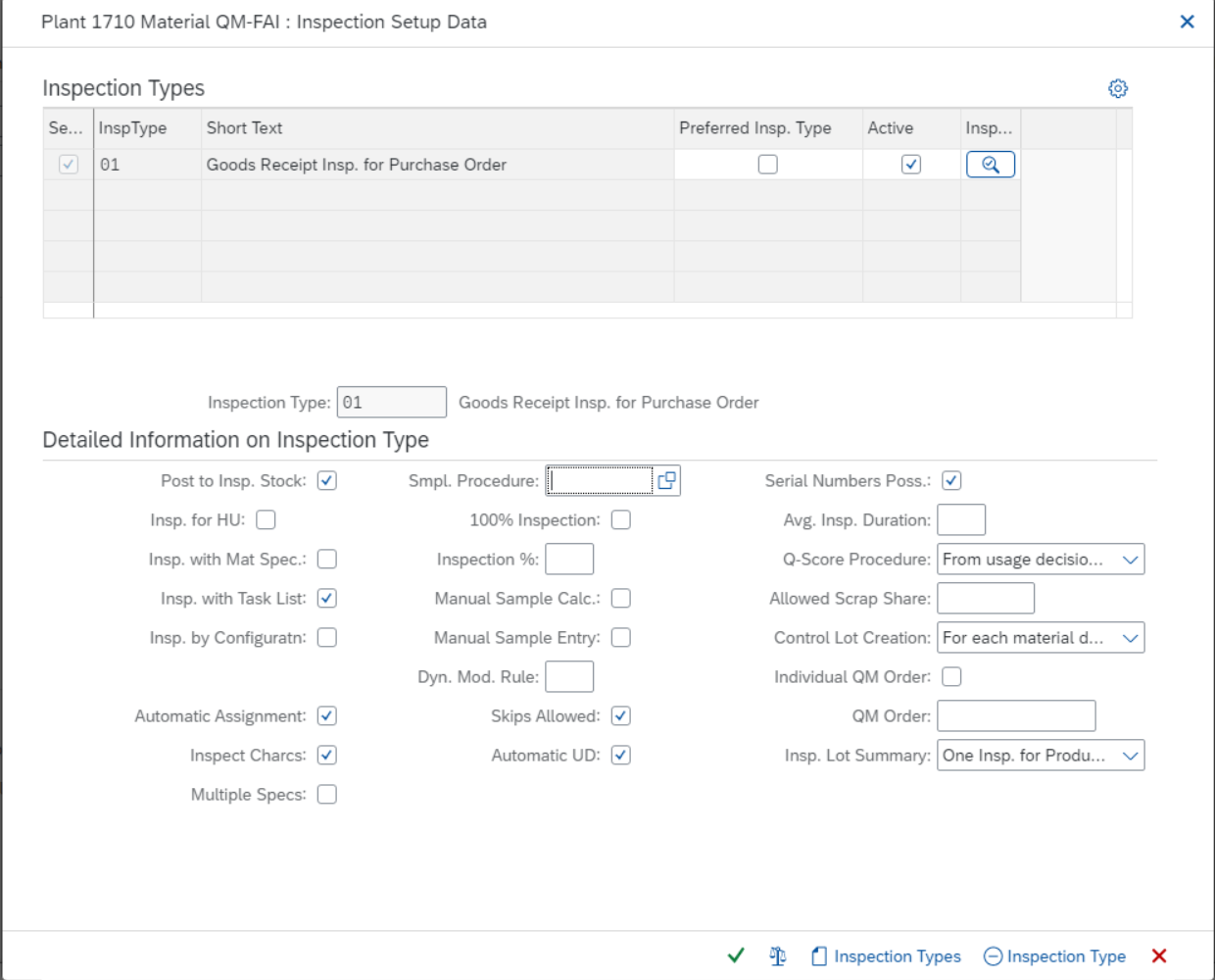Open inspection details with the magnifier icon
Viewport: 1215px width, 980px height.
click(990, 164)
